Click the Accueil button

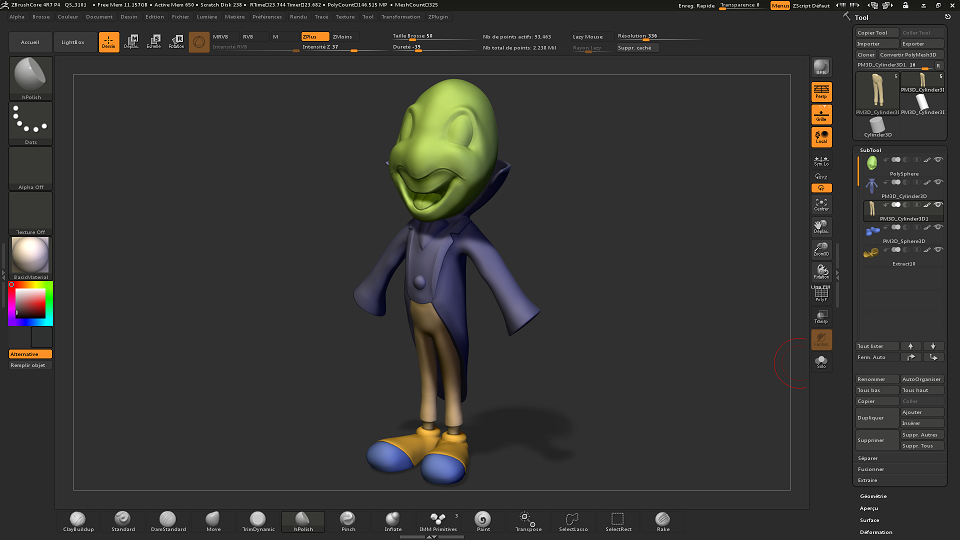coord(30,42)
